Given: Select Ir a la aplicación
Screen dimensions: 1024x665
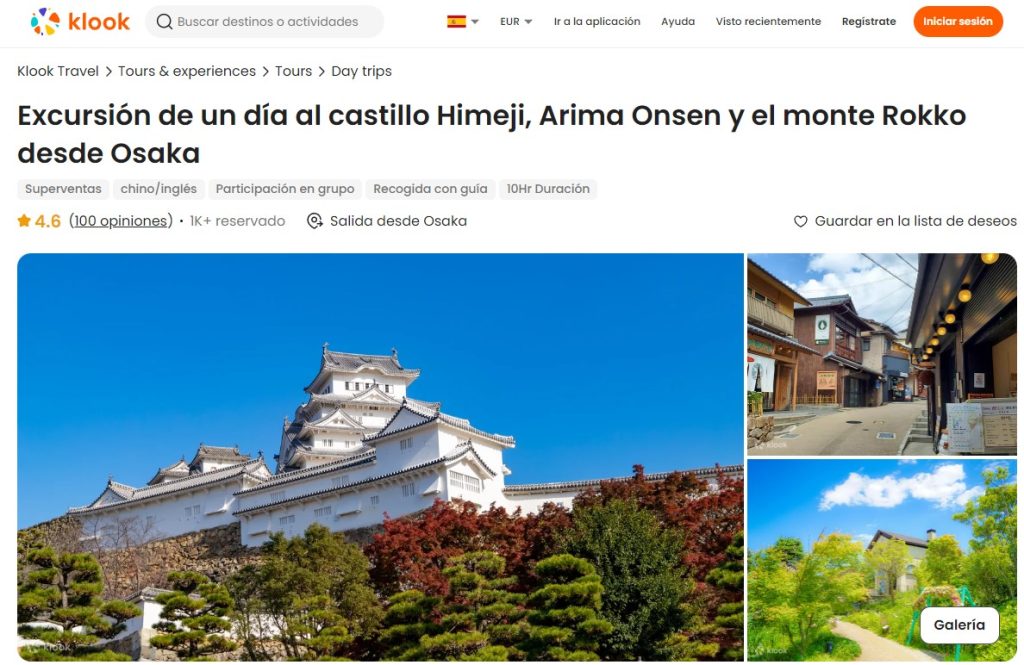Looking at the screenshot, I should (597, 22).
